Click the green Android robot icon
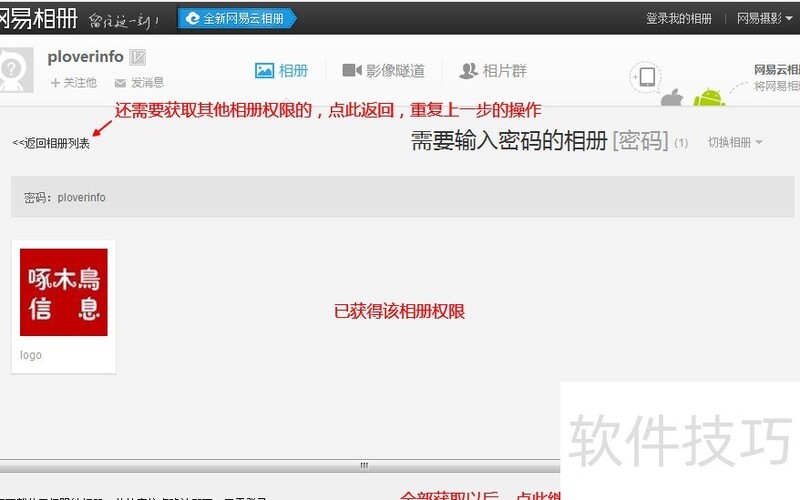 (709, 98)
